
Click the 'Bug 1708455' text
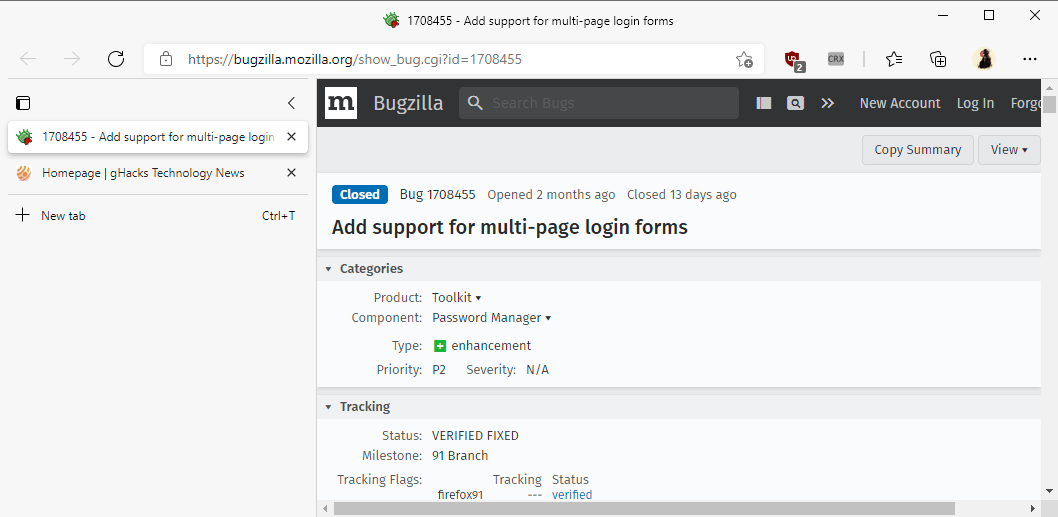(437, 194)
